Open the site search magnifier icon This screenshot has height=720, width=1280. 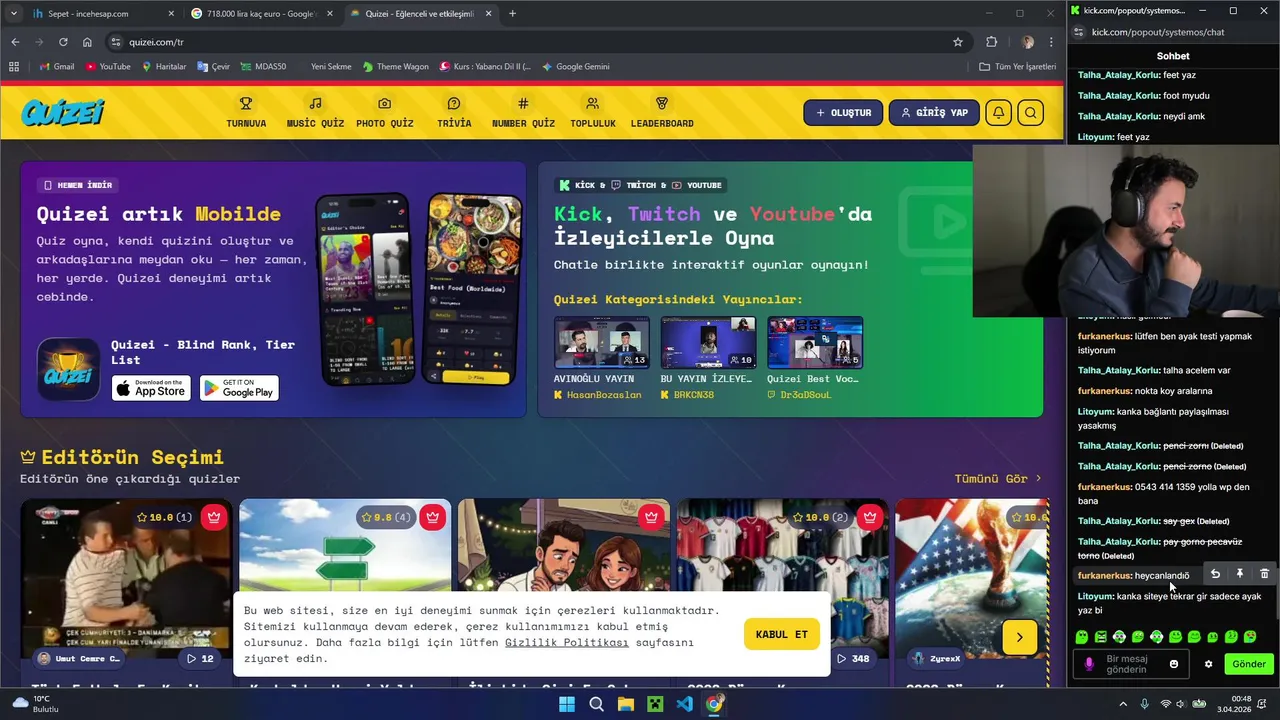(x=1031, y=113)
